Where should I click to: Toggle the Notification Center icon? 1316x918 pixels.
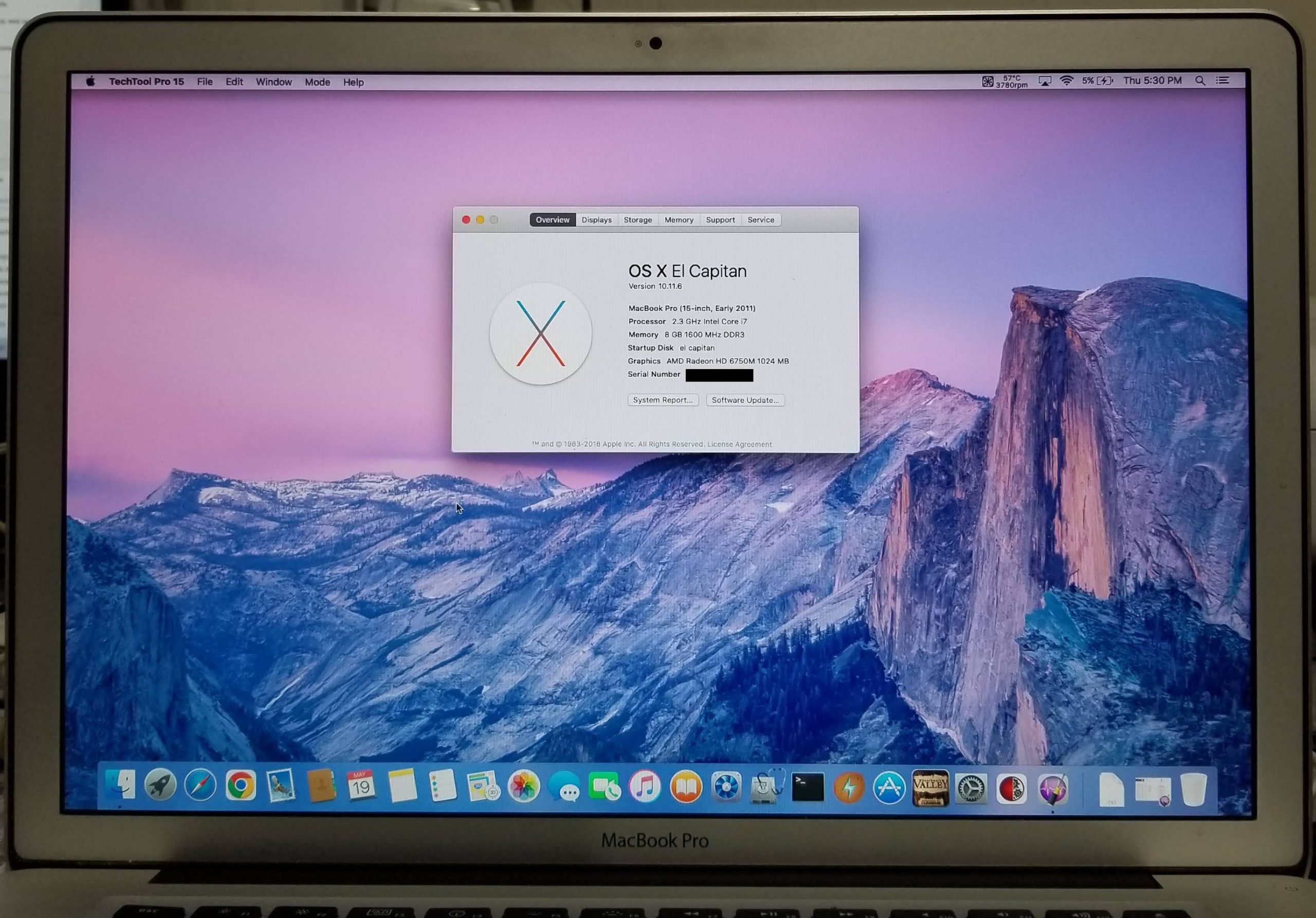(x=1222, y=81)
